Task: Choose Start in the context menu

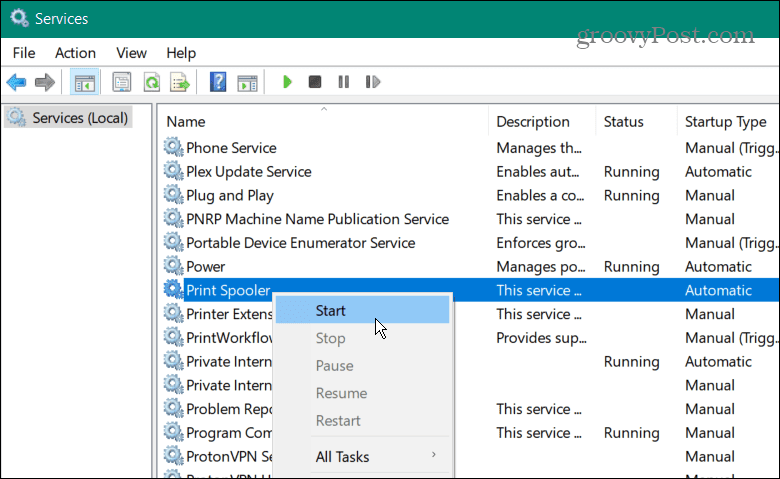Action: 331,311
